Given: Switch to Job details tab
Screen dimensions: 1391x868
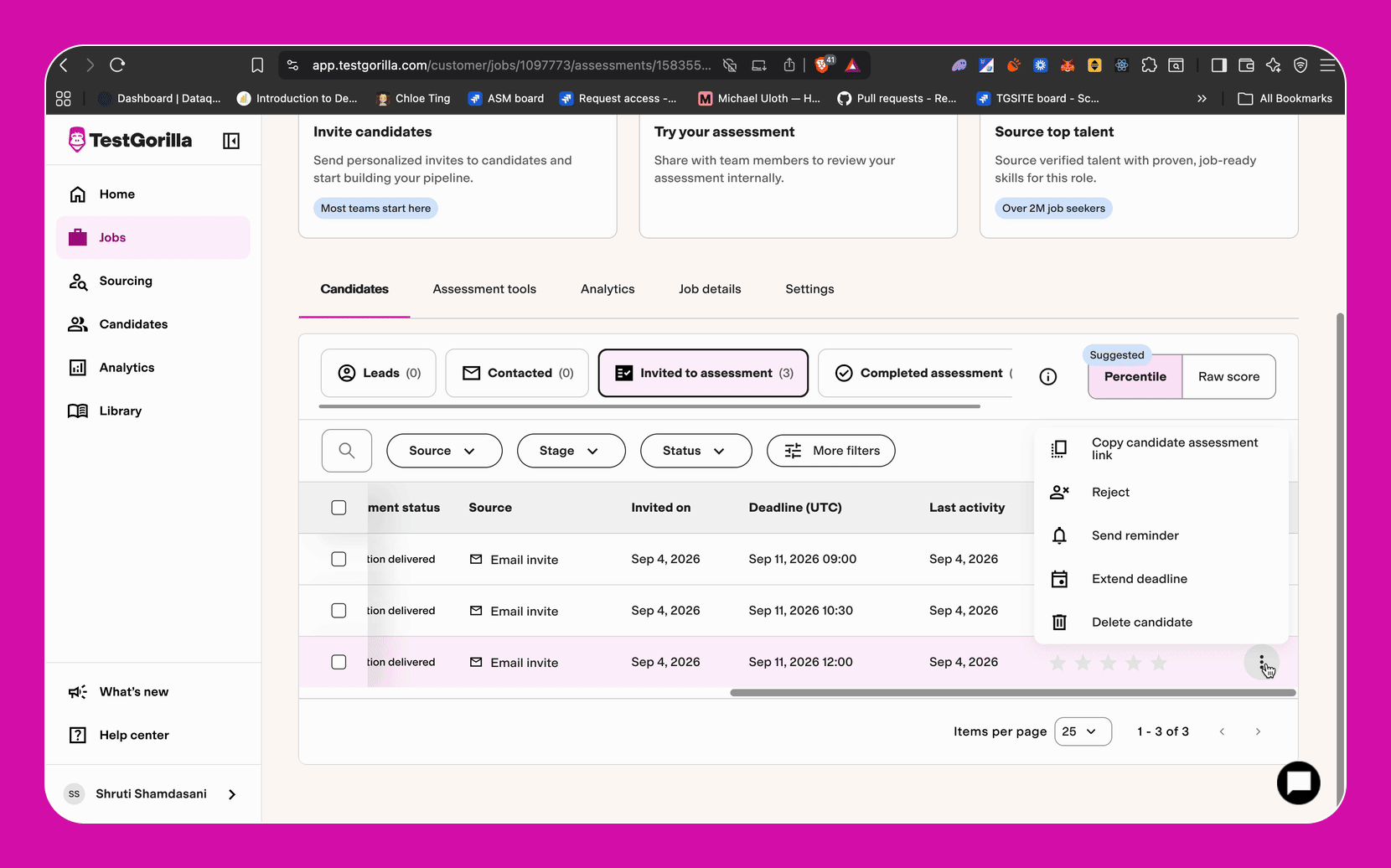Looking at the screenshot, I should (x=710, y=289).
